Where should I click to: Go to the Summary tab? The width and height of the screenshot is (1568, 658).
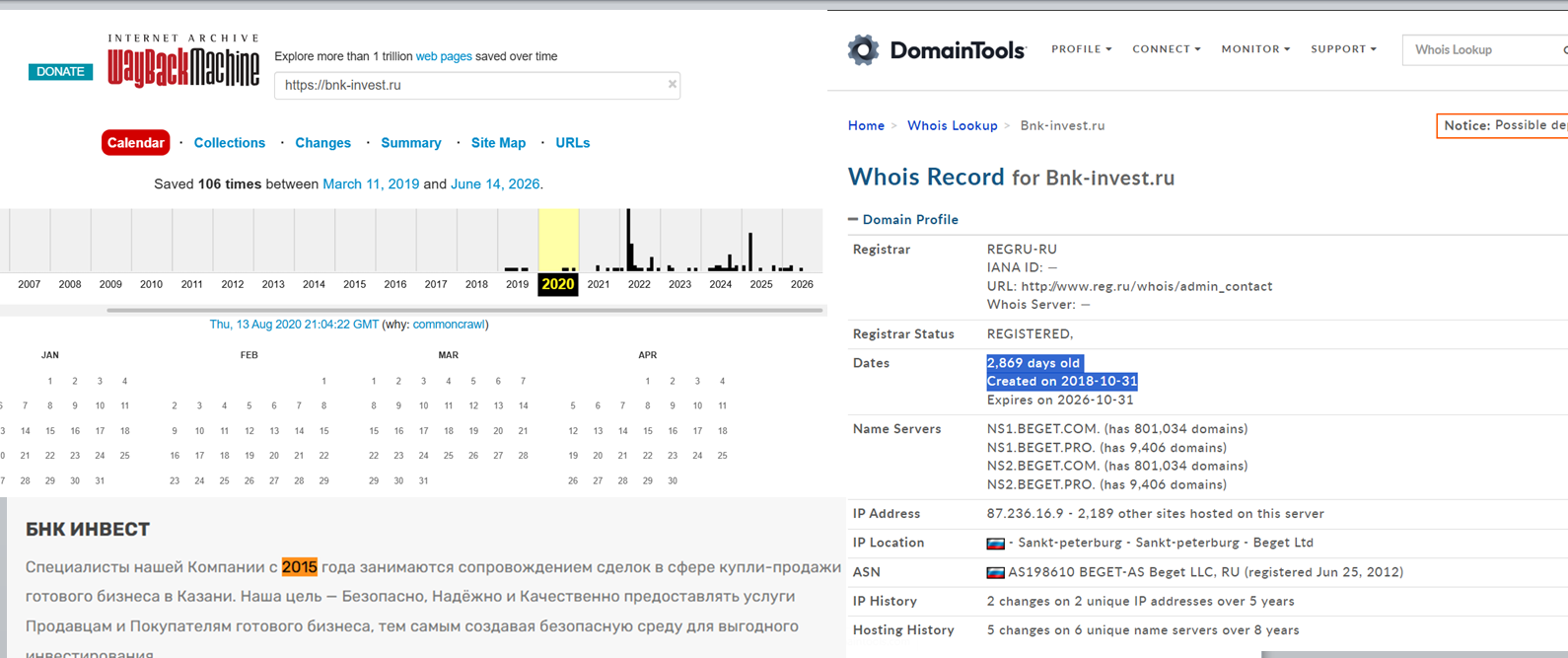pos(411,143)
